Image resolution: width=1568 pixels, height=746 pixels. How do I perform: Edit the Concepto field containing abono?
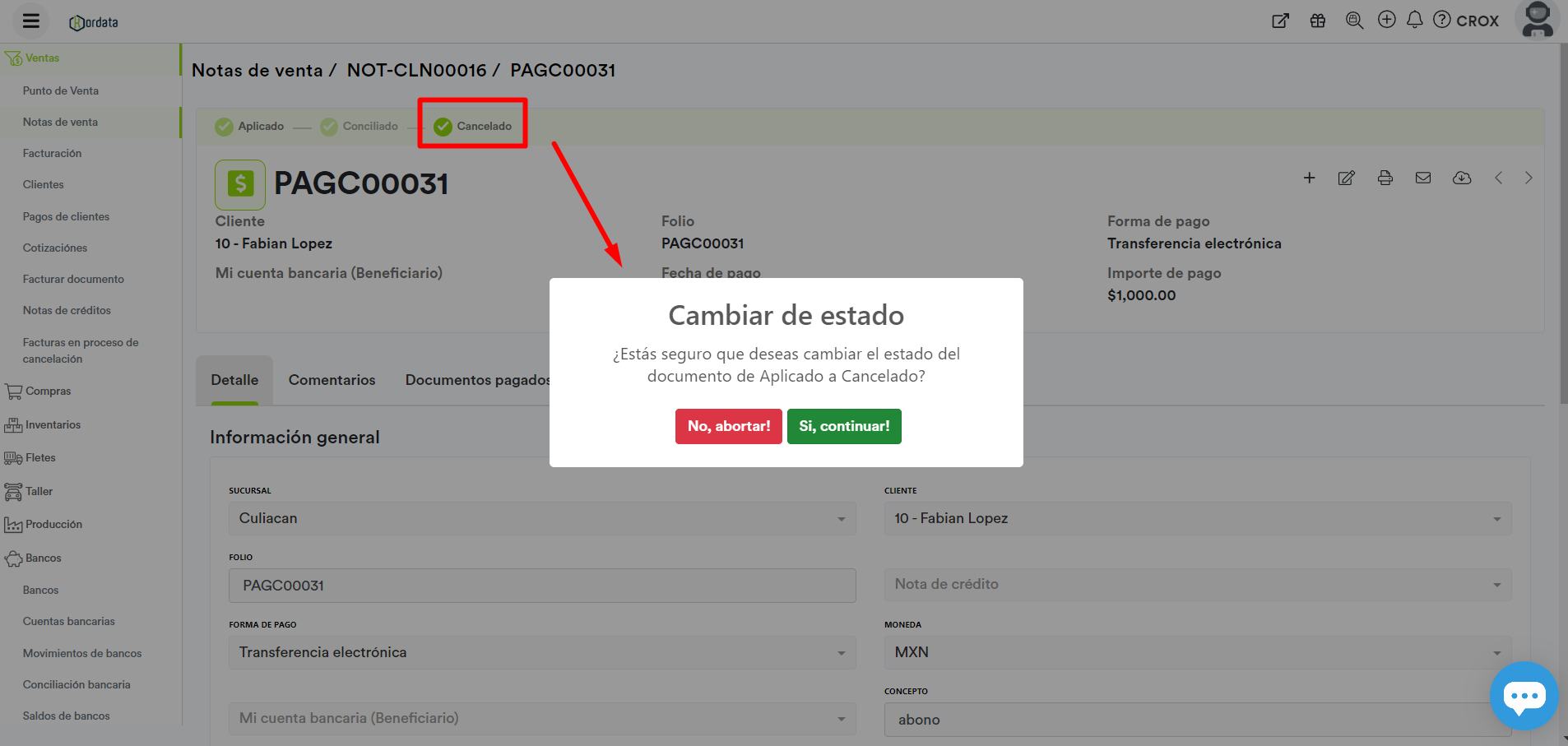point(1197,719)
